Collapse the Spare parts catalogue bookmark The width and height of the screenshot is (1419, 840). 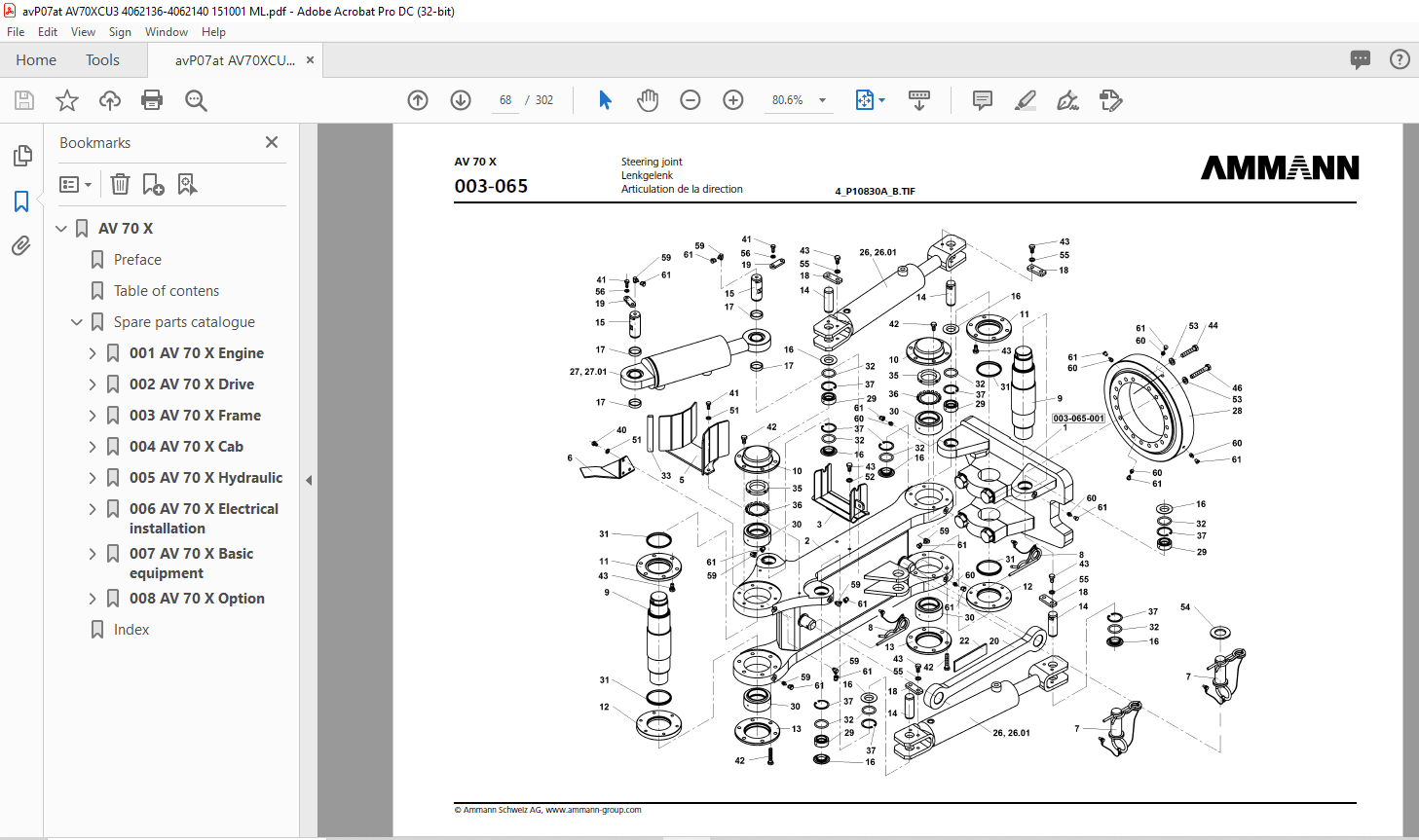(x=77, y=322)
